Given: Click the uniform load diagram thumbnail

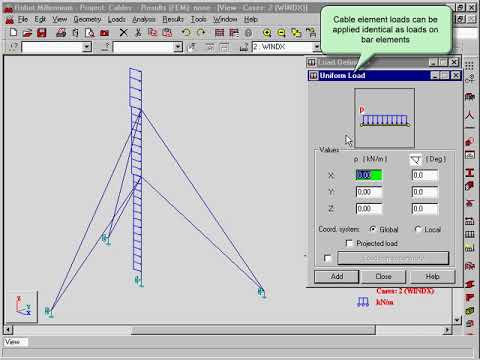Looking at the screenshot, I should click(385, 118).
